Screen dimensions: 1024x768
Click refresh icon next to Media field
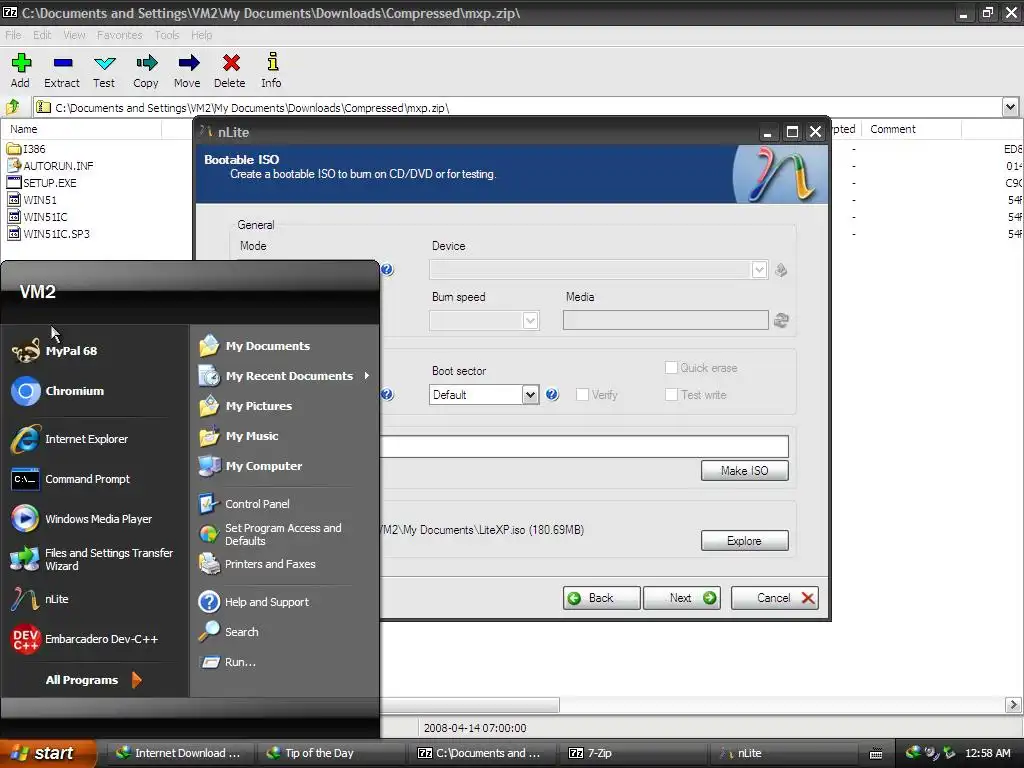(781, 320)
